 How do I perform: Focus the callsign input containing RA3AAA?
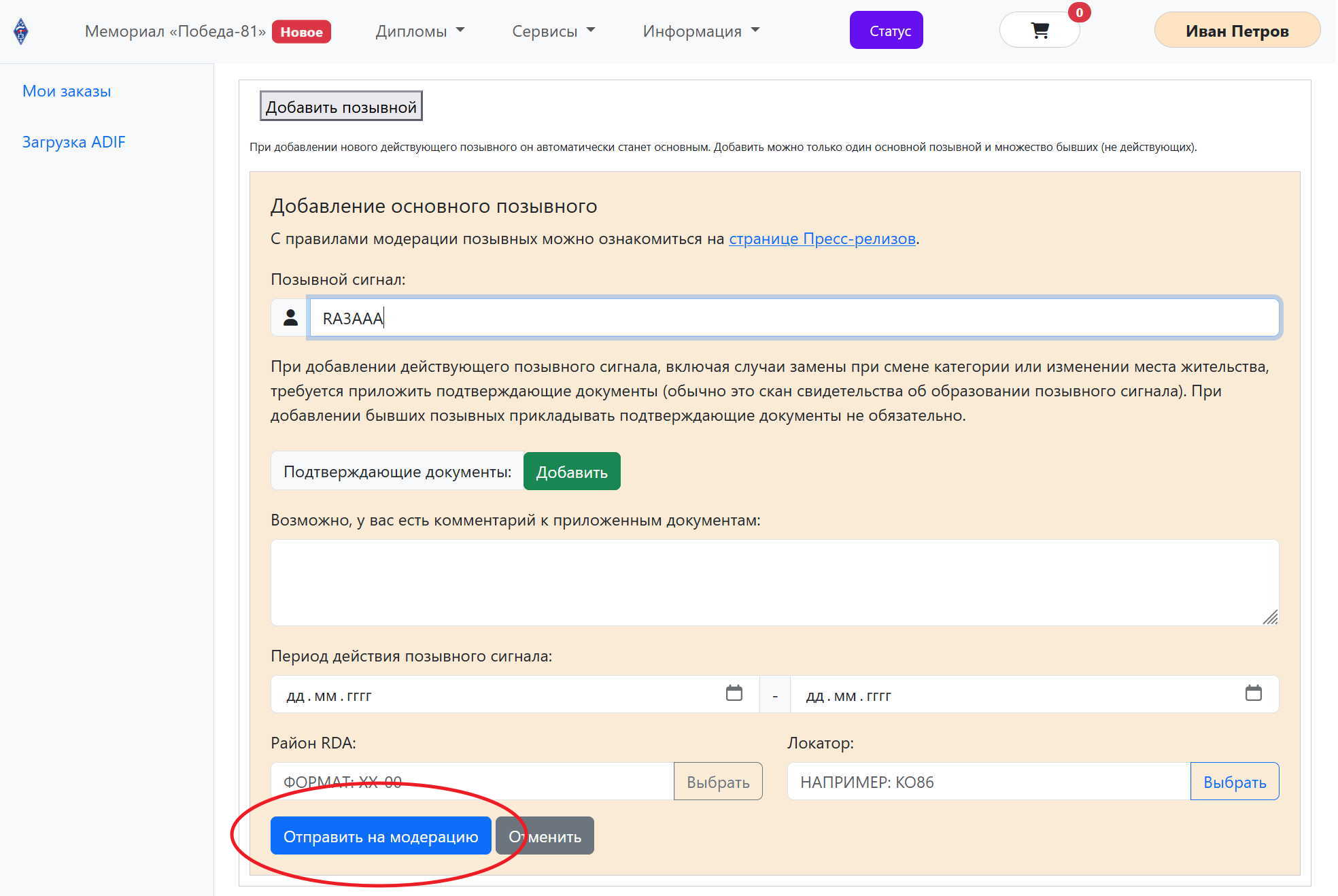[793, 317]
